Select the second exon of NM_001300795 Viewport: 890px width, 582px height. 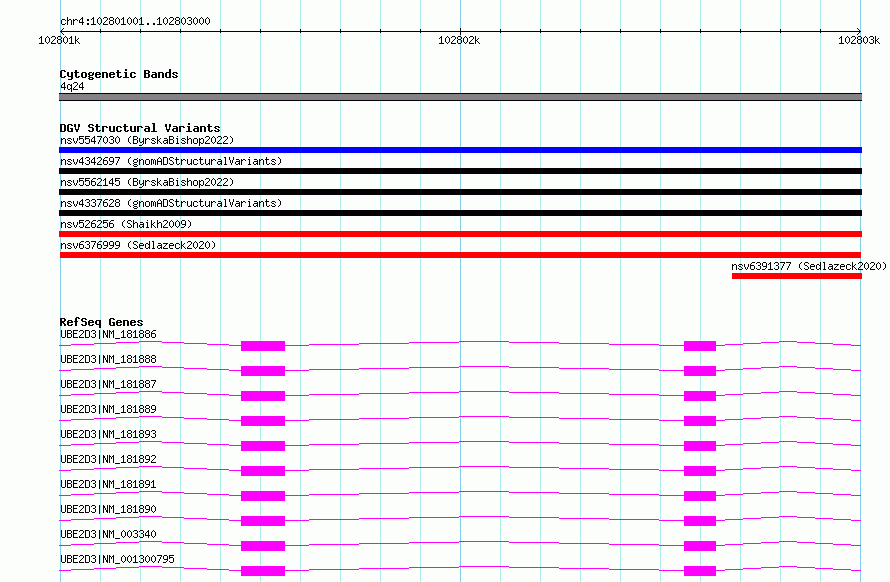pos(700,571)
